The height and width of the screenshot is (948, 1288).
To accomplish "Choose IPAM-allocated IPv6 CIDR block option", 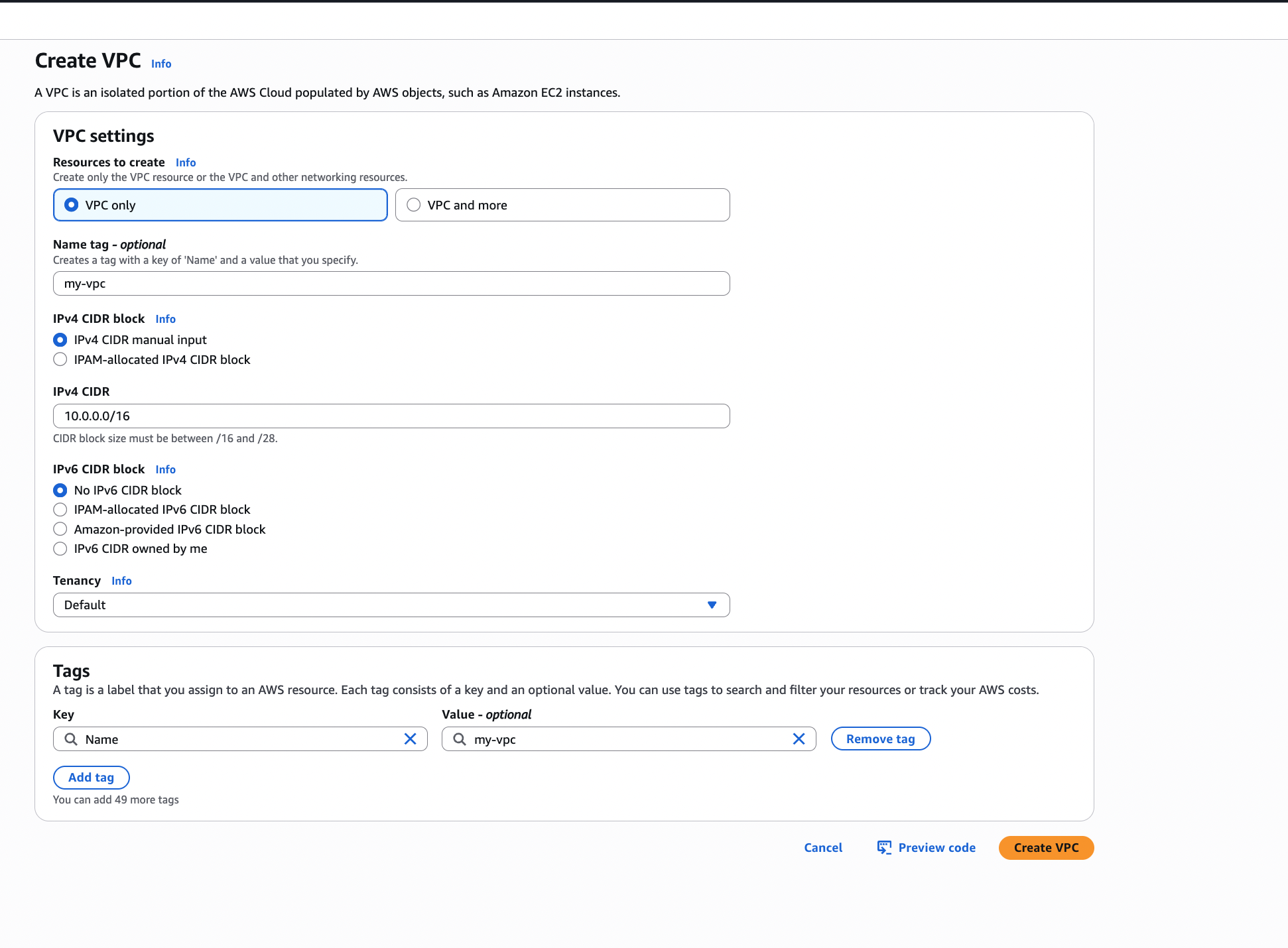I will [x=60, y=509].
